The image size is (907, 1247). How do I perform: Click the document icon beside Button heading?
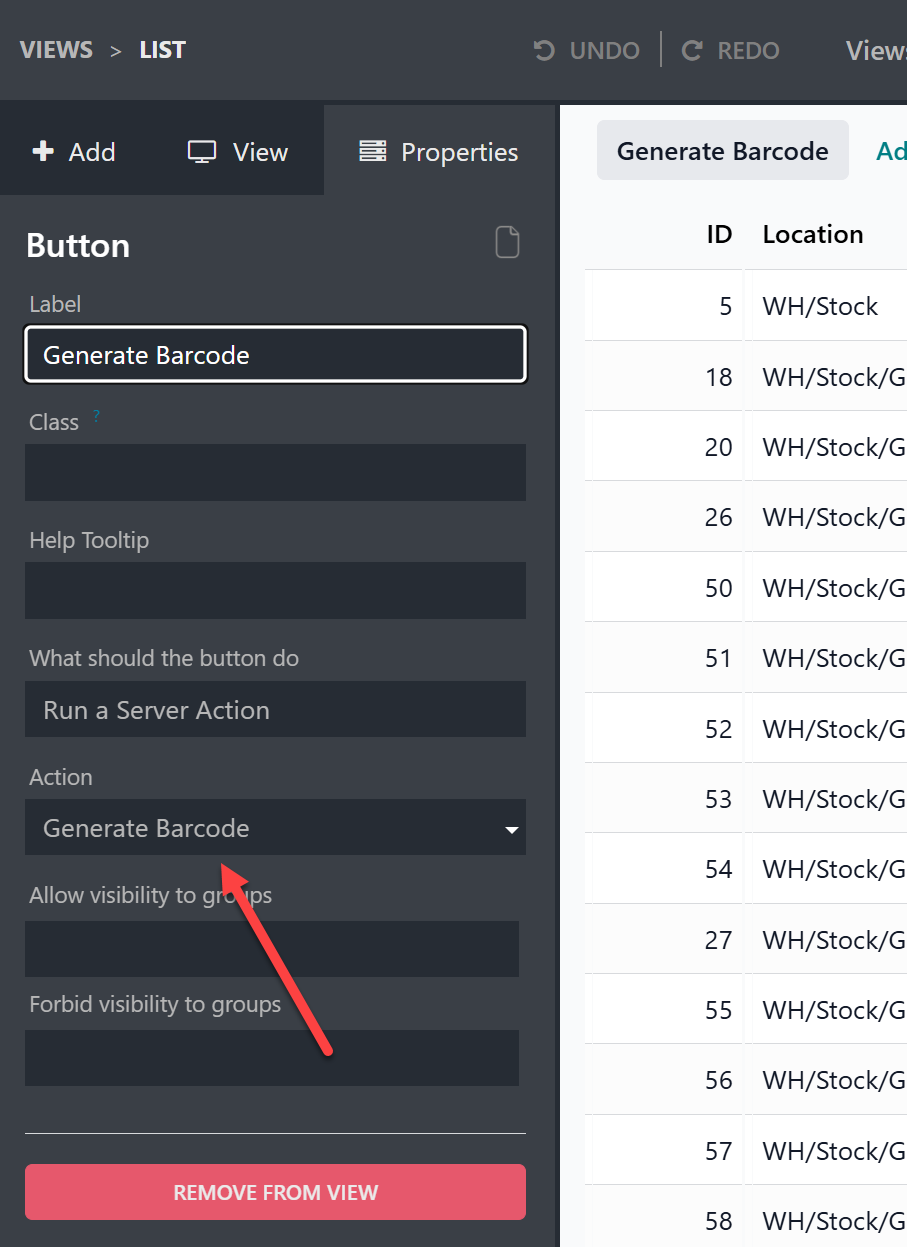(x=507, y=243)
